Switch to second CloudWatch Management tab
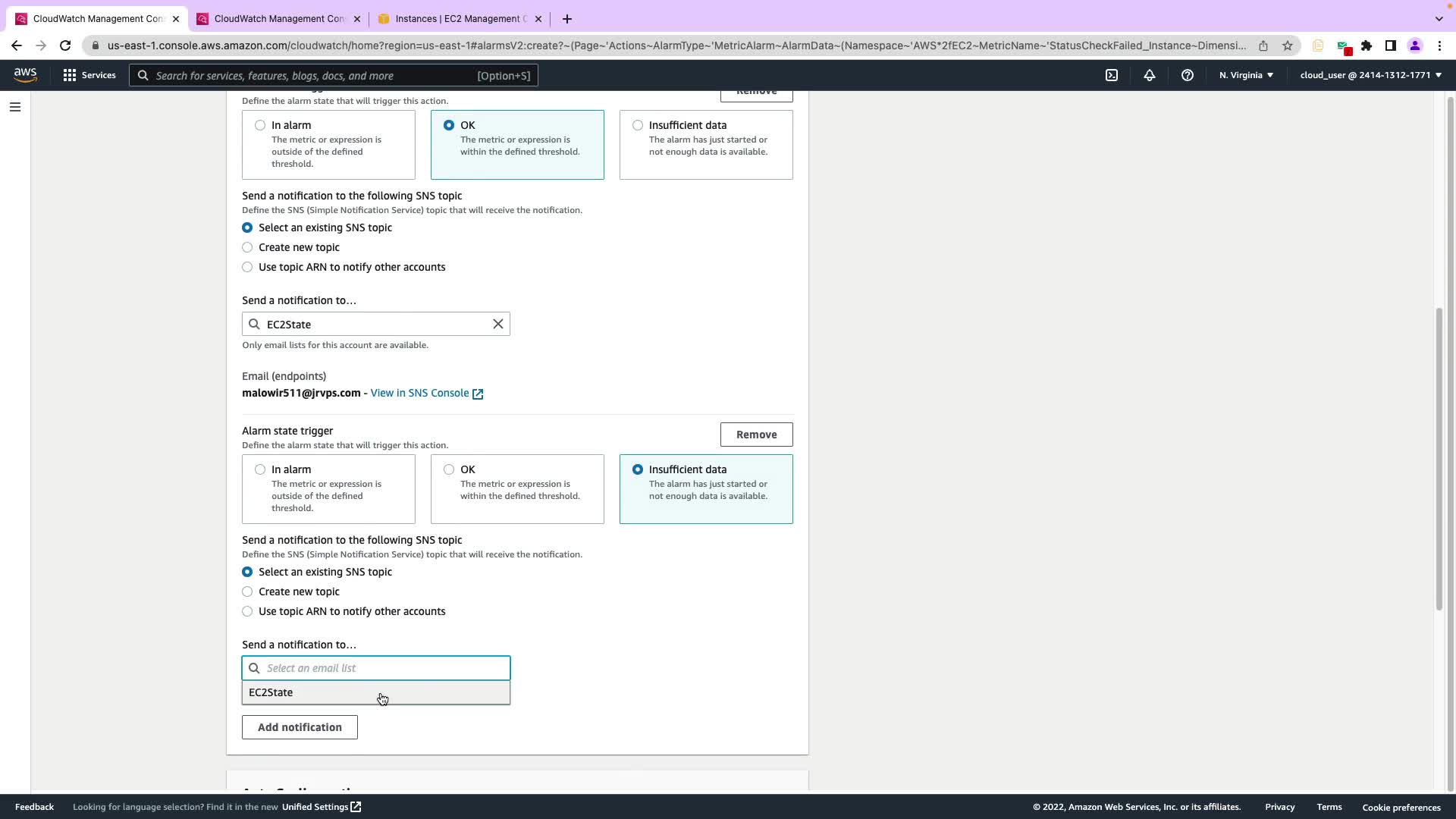The height and width of the screenshot is (819, 1456). 277,19
